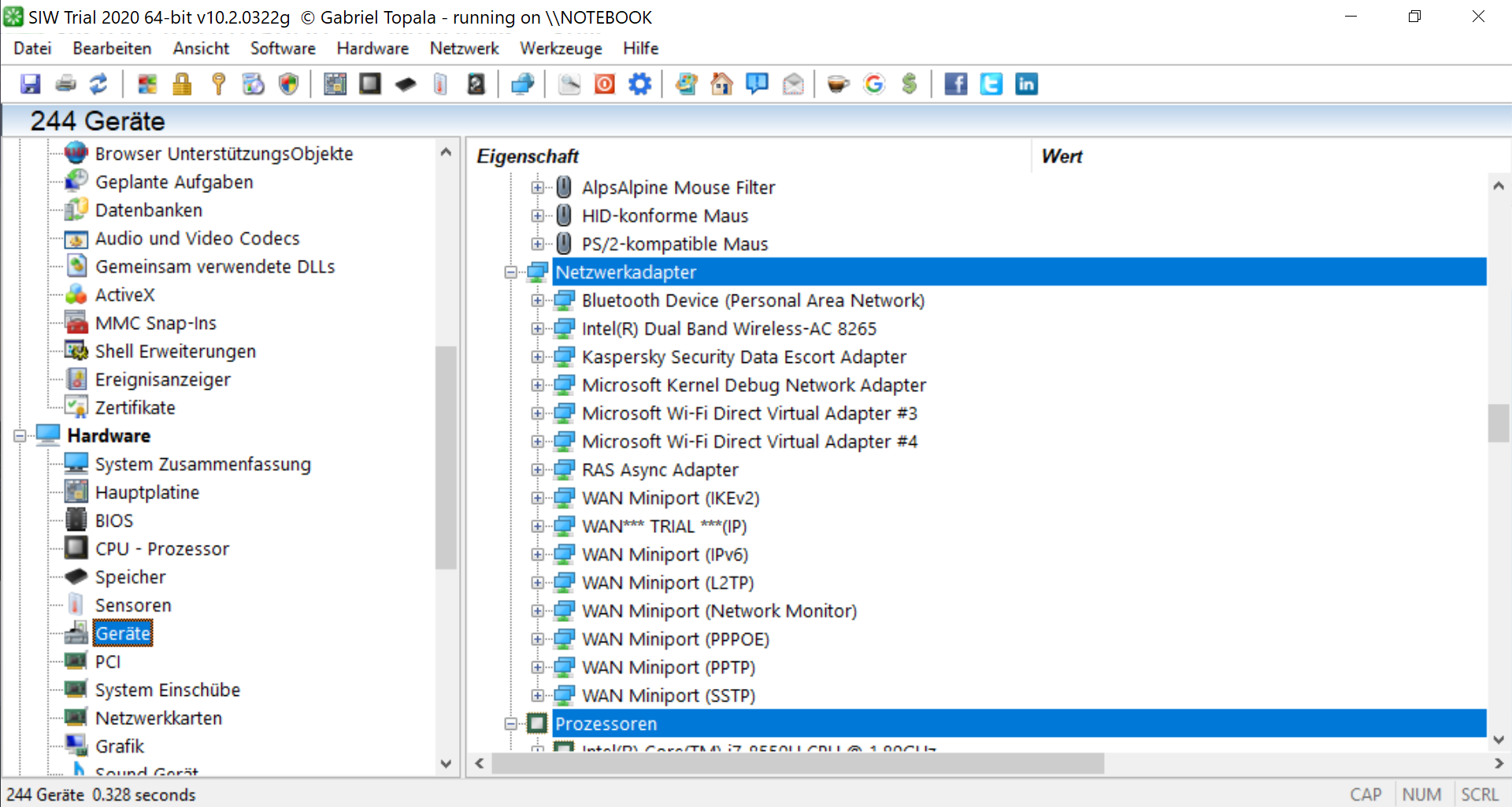Click the green dollar sign toolbar icon
This screenshot has width=1512, height=807.
click(x=910, y=84)
